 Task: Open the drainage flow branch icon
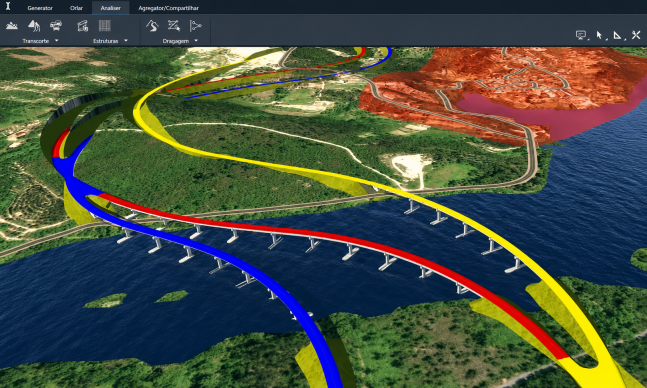195,26
